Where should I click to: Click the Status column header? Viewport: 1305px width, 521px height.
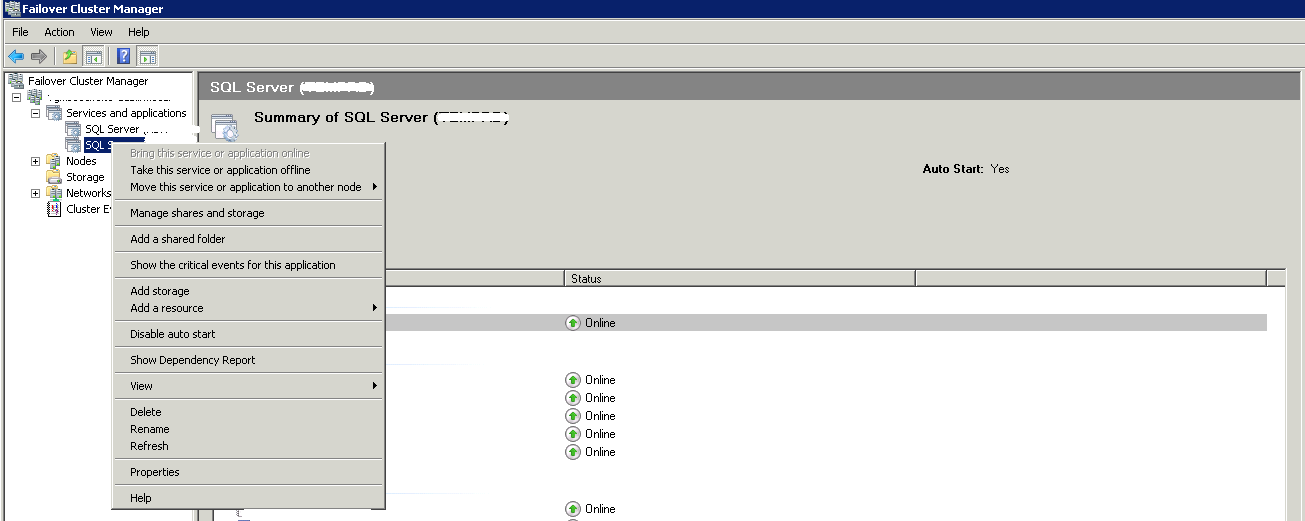[x=740, y=278]
